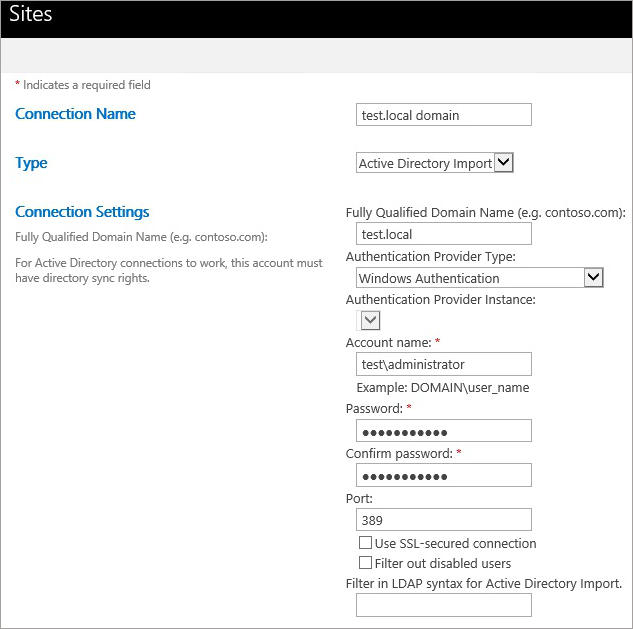Check Filter out disabled users
Viewport: 633px width, 629px height.
pyautogui.click(x=365, y=562)
